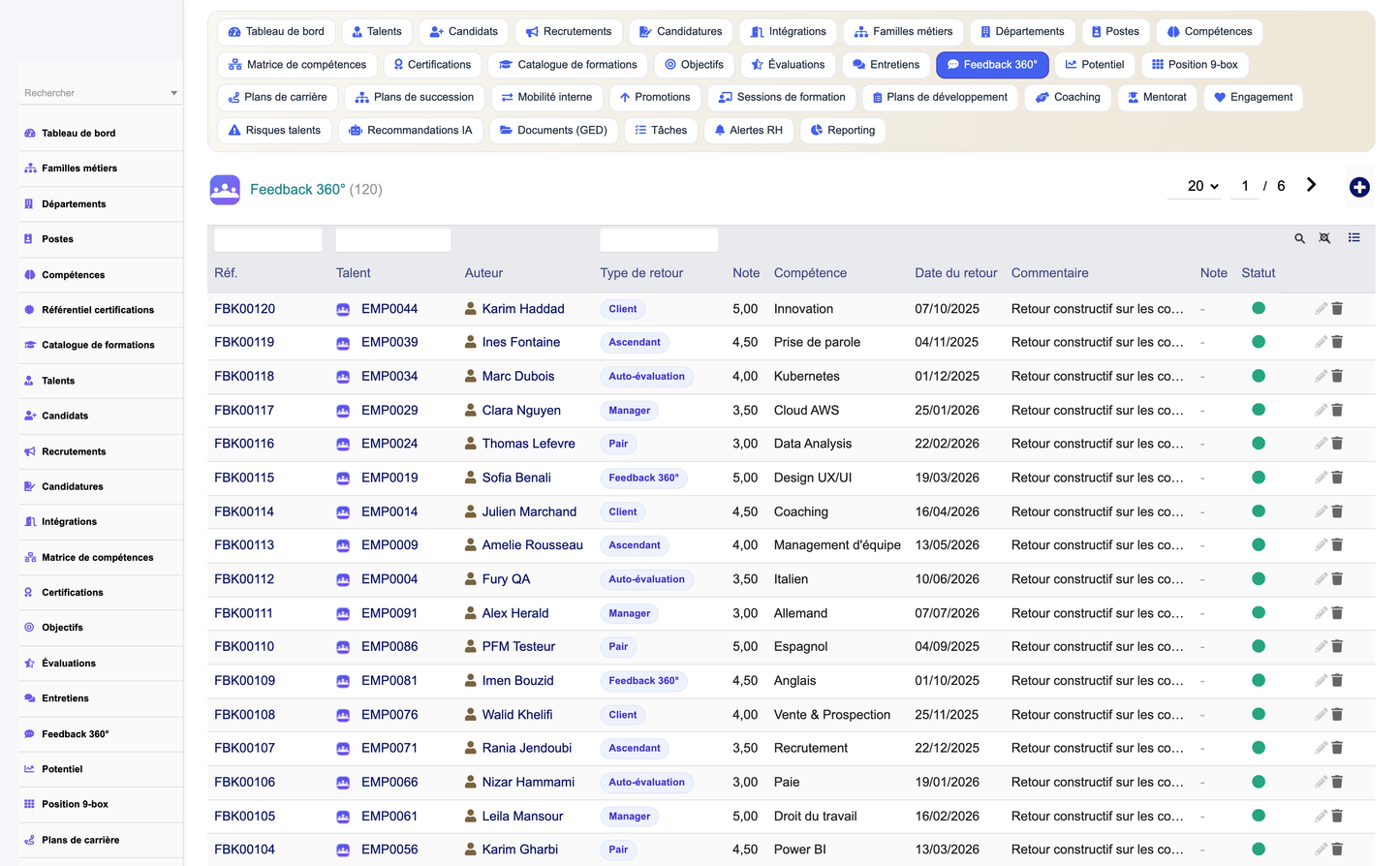Edit row FBK00109 with pencil icon
The height and width of the screenshot is (866, 1400).
[x=1321, y=680]
